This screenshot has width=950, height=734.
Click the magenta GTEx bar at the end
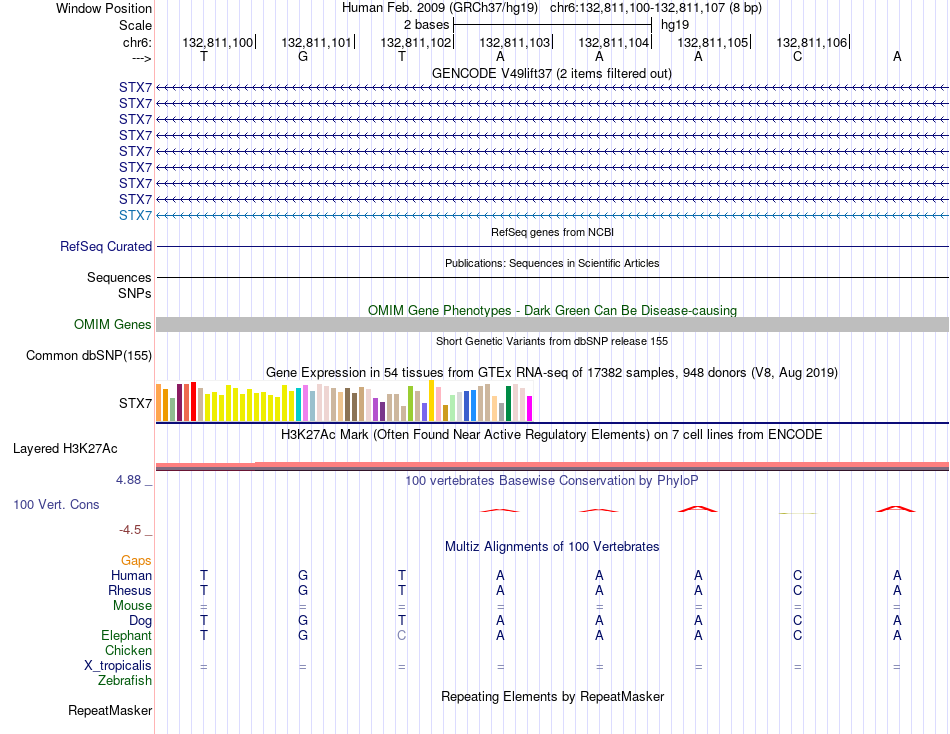click(x=530, y=409)
